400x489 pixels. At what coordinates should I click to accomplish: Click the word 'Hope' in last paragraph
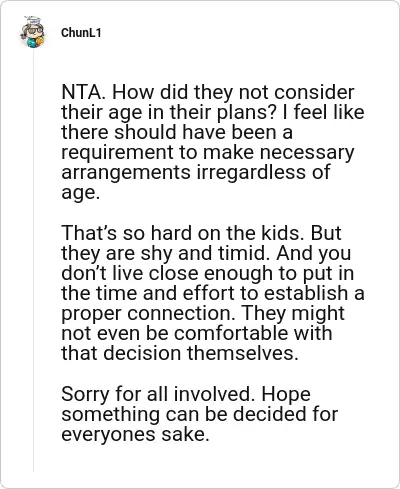click(x=286, y=394)
